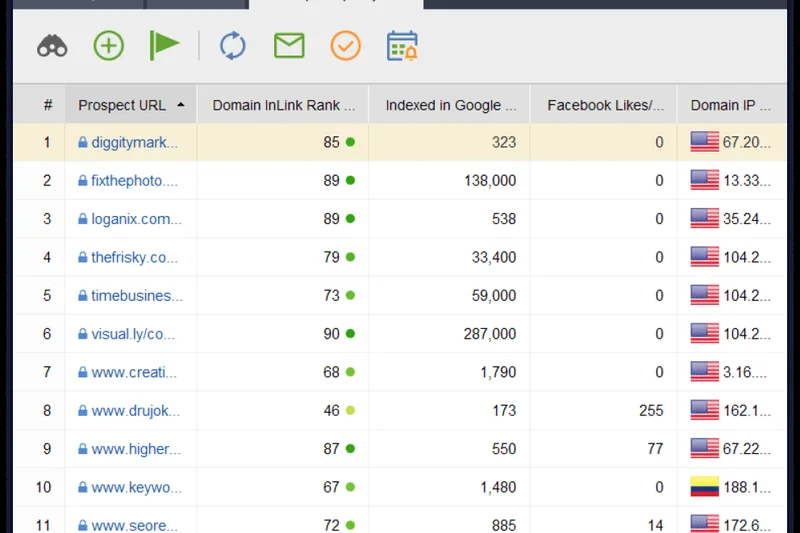Image resolution: width=800 pixels, height=533 pixels.
Task: Click the binoculars search prospects icon
Action: [52, 46]
